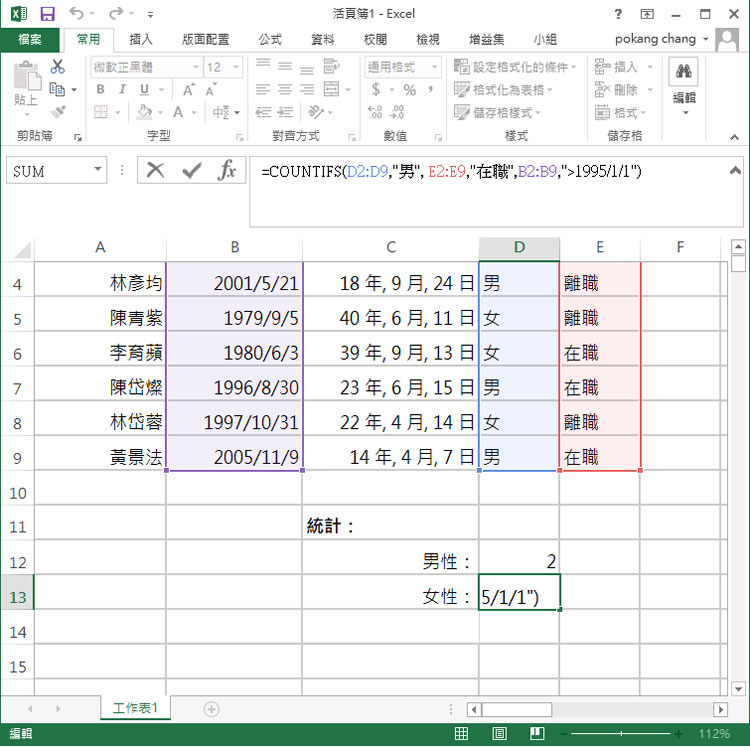Expand the Name Box dropdown showing SUM
Viewport: 750px width, 747px height.
pos(98,171)
